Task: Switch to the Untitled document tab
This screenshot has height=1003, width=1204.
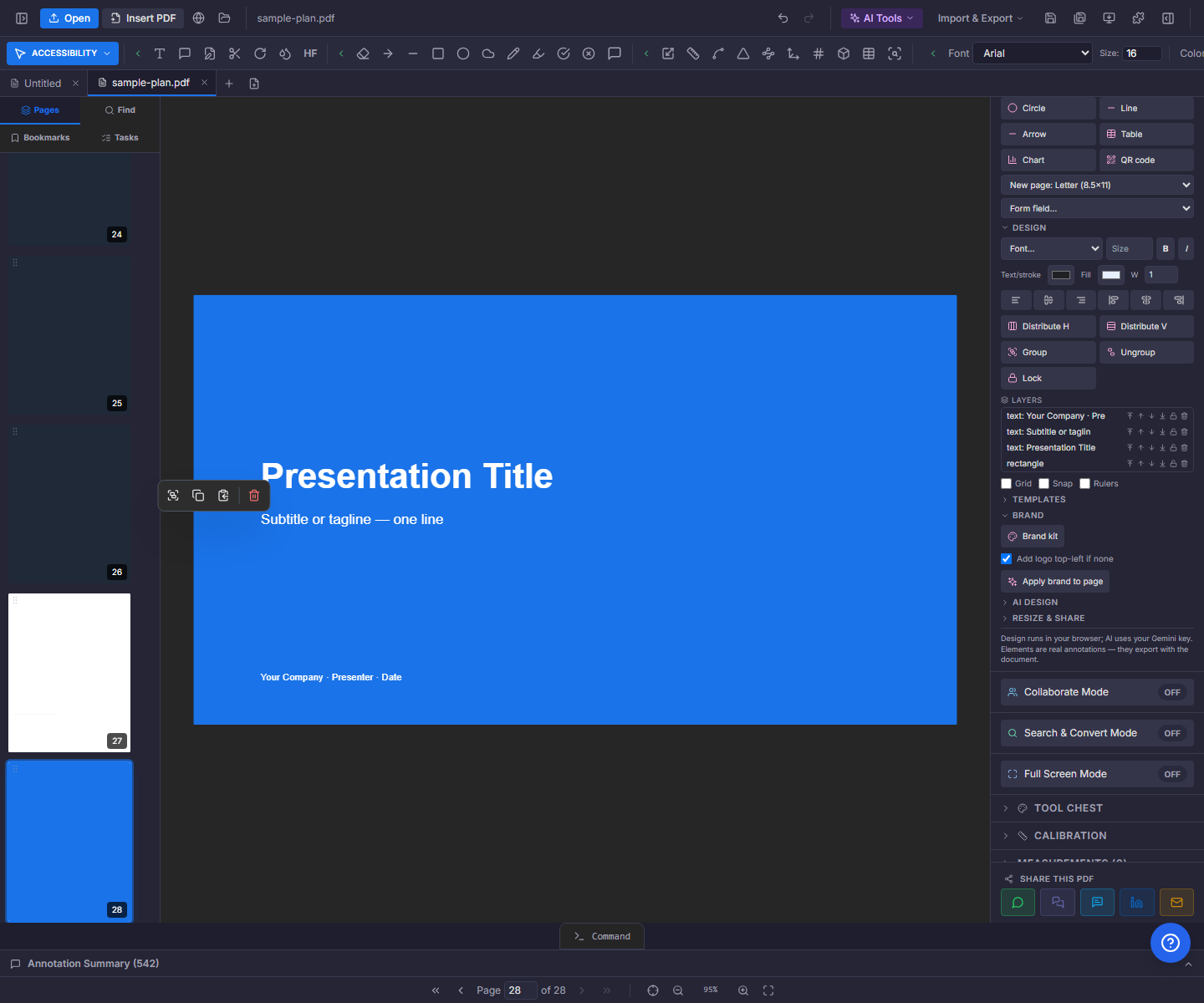Action: click(x=43, y=84)
